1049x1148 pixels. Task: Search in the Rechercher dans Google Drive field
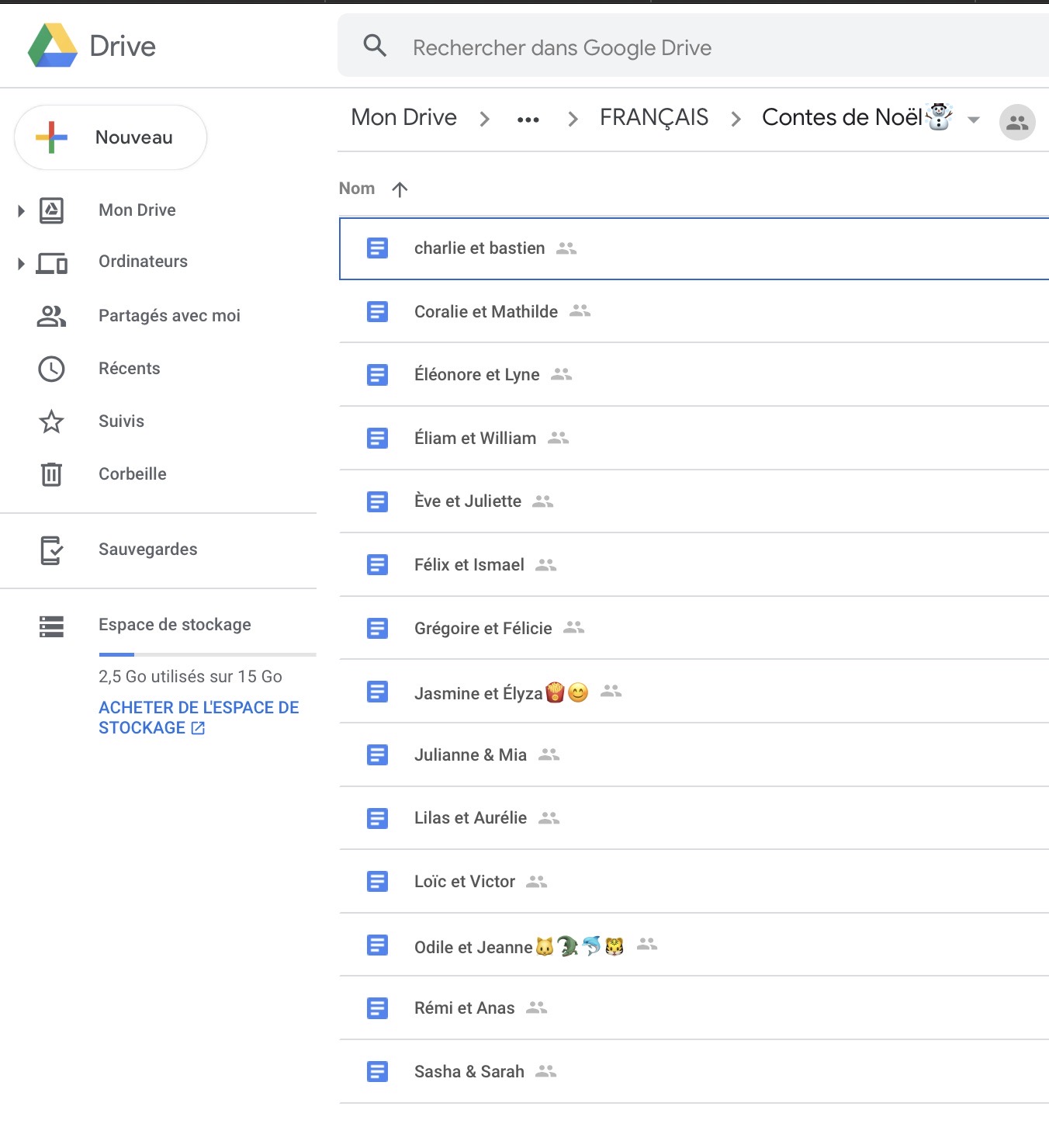tap(693, 46)
